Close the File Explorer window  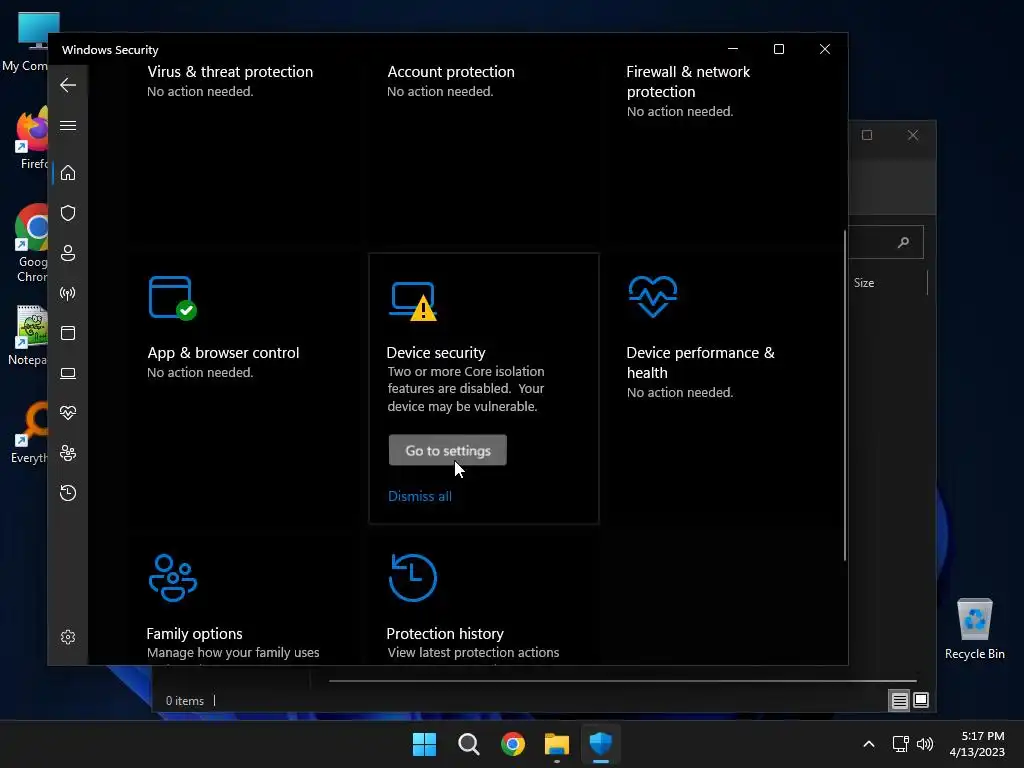(913, 135)
